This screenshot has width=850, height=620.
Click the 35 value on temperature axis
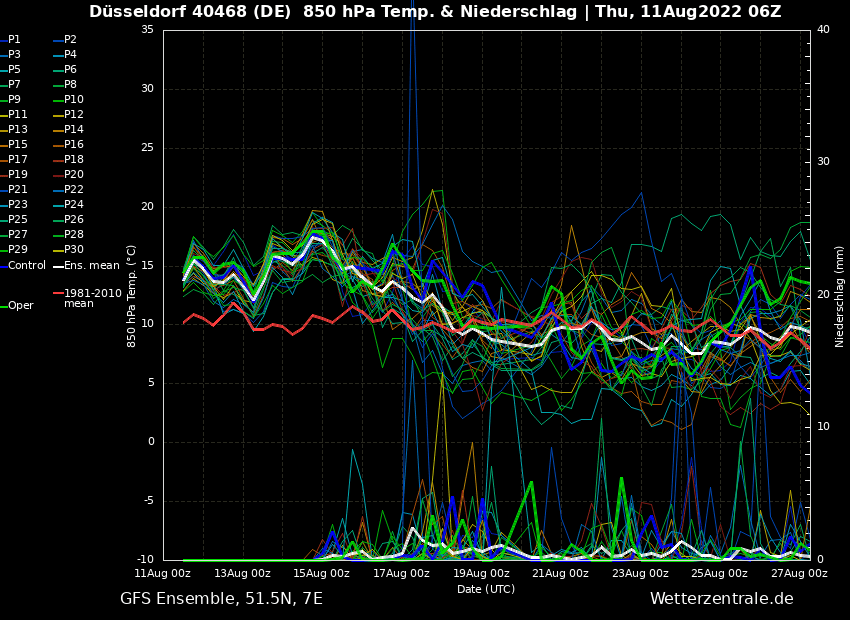point(147,30)
